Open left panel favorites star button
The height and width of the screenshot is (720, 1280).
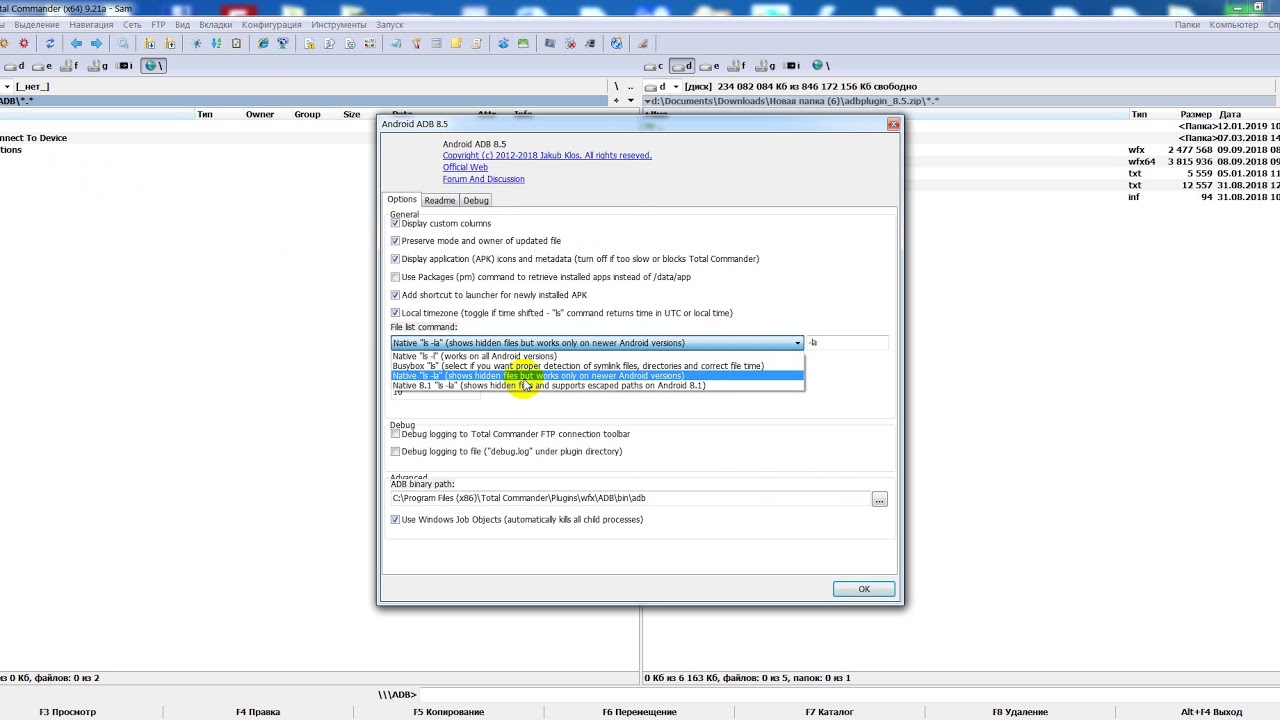click(617, 101)
